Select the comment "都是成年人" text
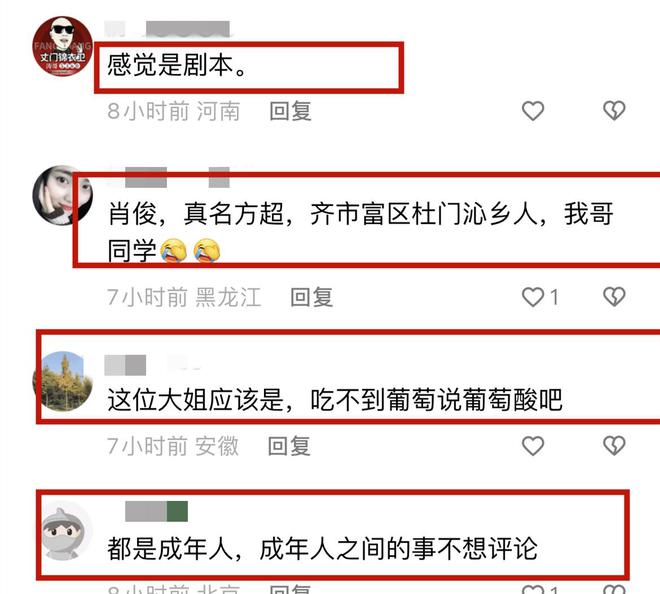 coord(322,549)
